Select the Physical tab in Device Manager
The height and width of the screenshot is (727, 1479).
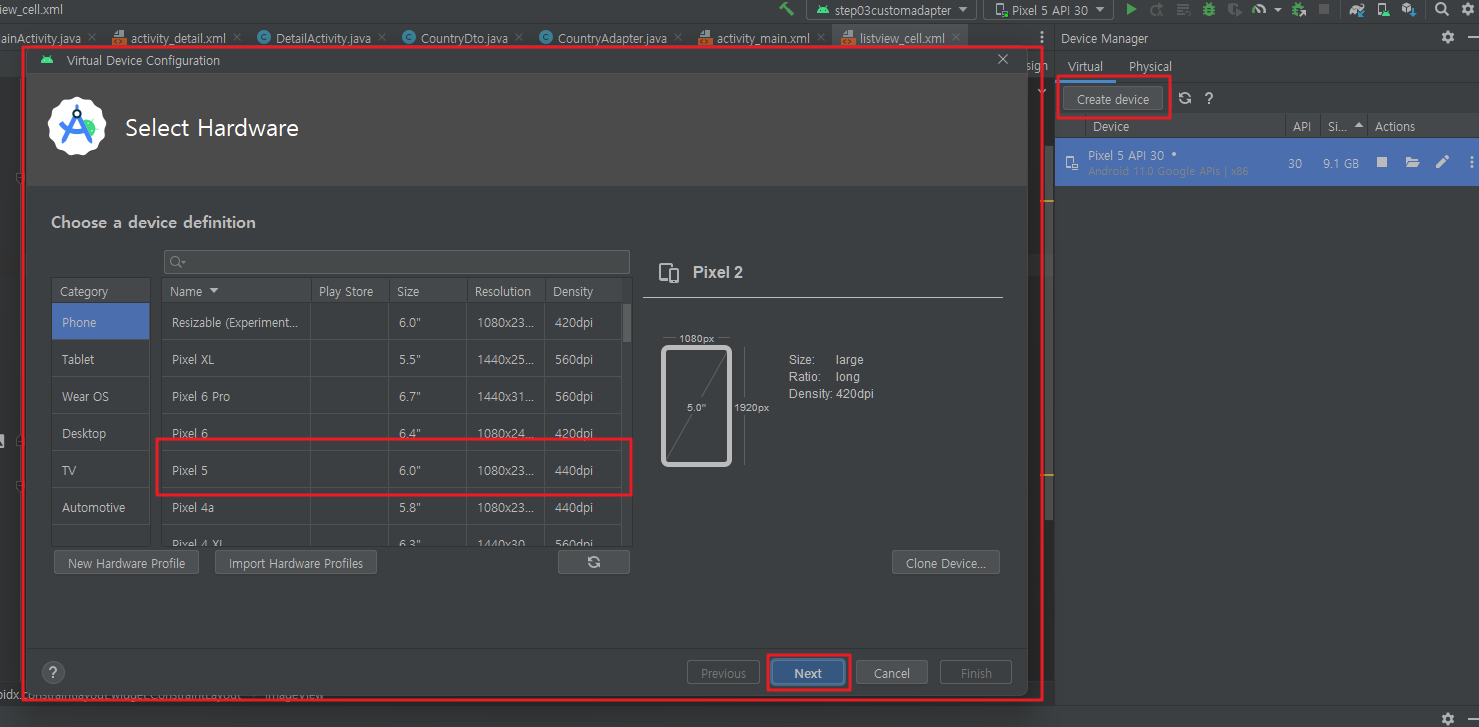[x=1150, y=66]
